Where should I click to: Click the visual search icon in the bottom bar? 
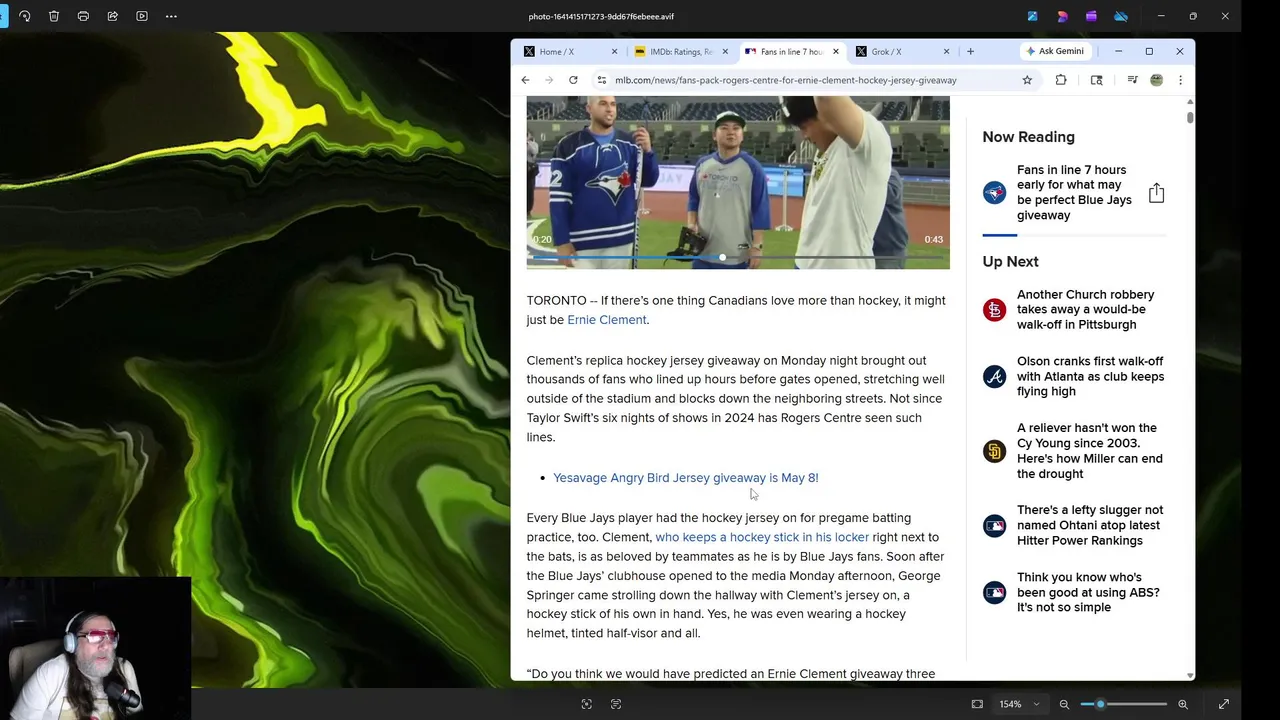pyautogui.click(x=587, y=704)
